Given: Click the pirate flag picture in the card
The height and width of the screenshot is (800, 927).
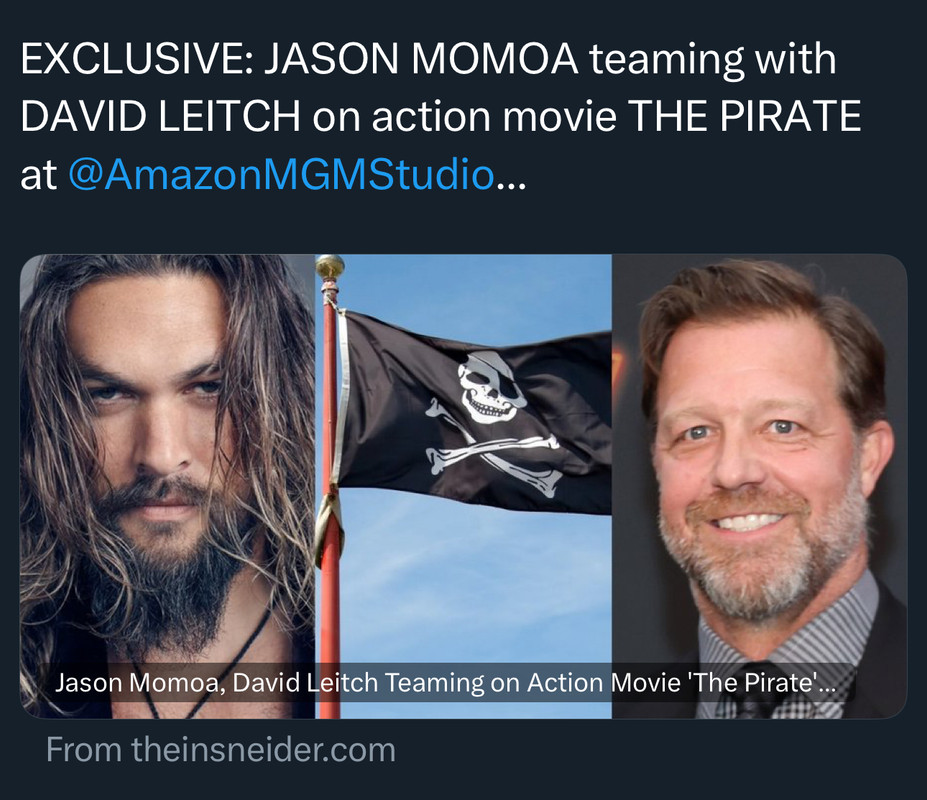Looking at the screenshot, I should tap(464, 486).
